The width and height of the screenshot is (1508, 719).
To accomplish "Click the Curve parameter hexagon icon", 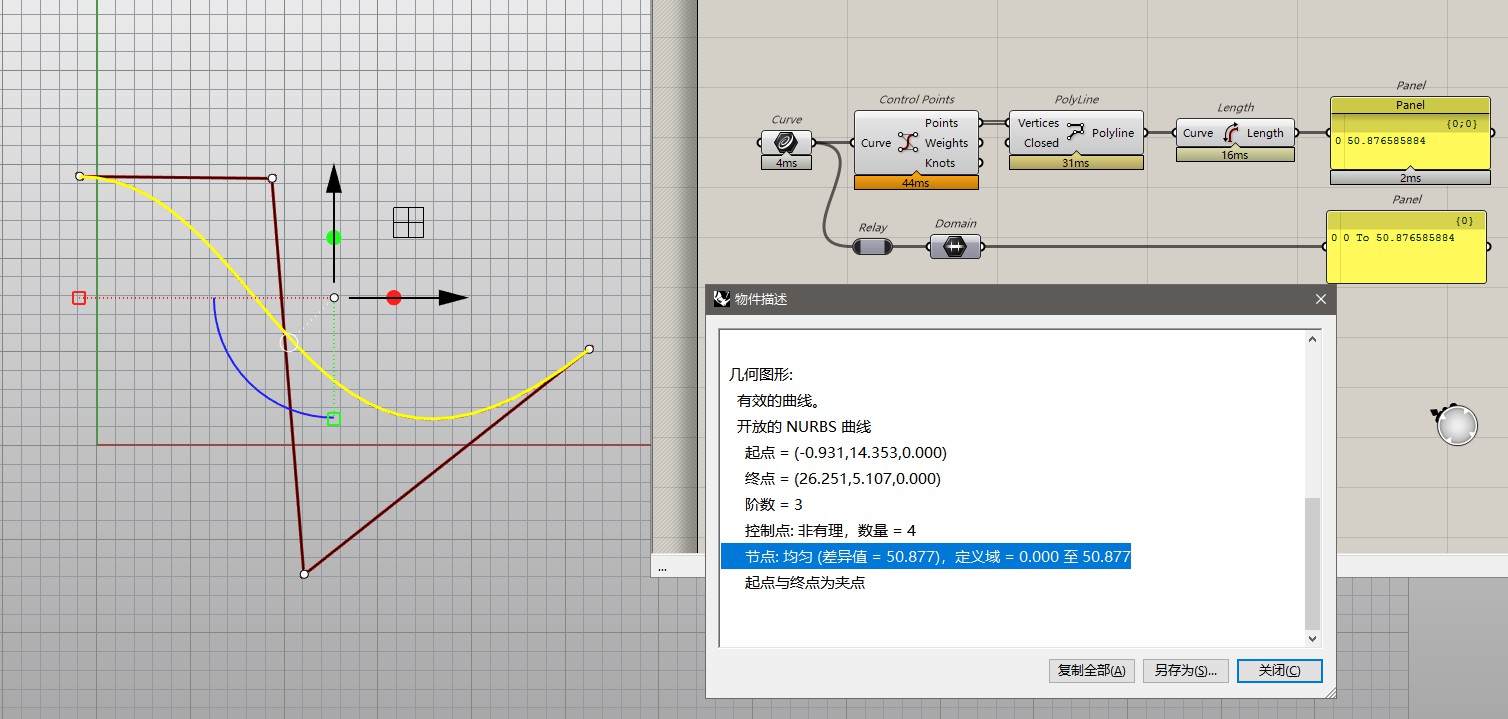I will click(785, 142).
